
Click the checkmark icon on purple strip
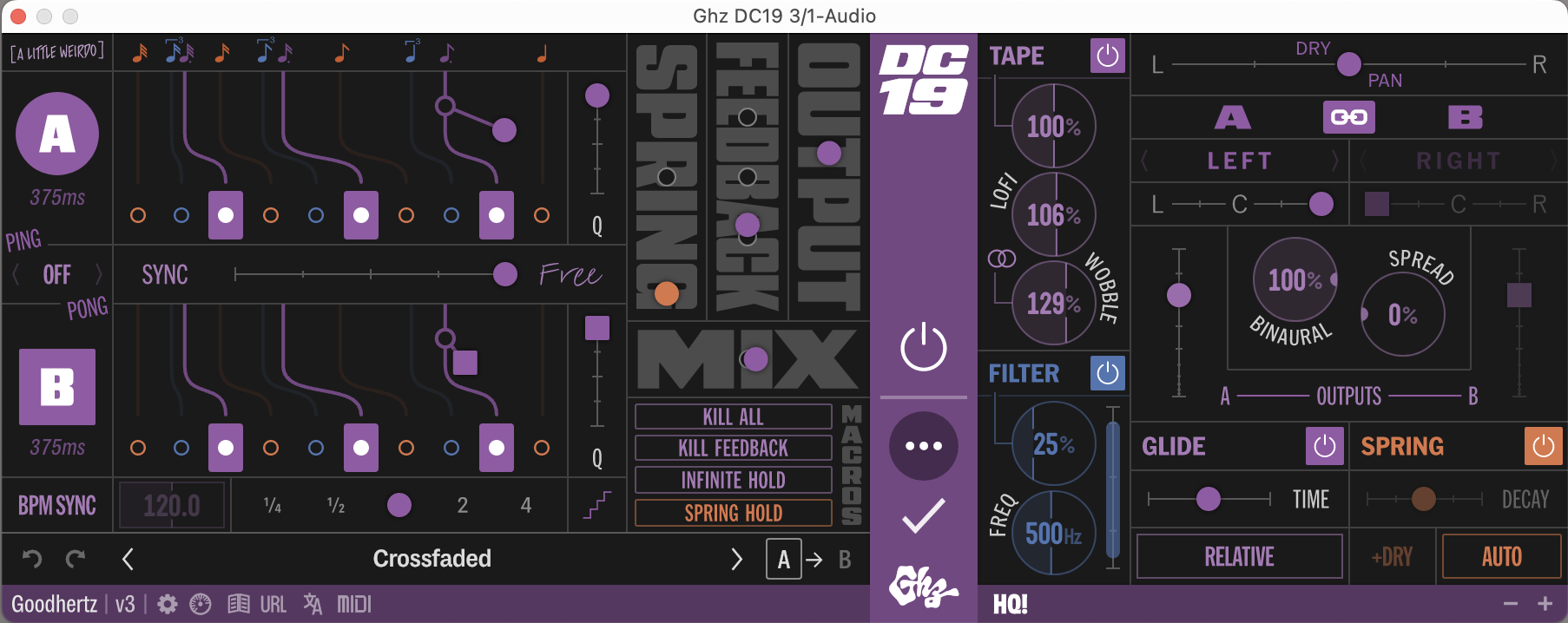[924, 515]
